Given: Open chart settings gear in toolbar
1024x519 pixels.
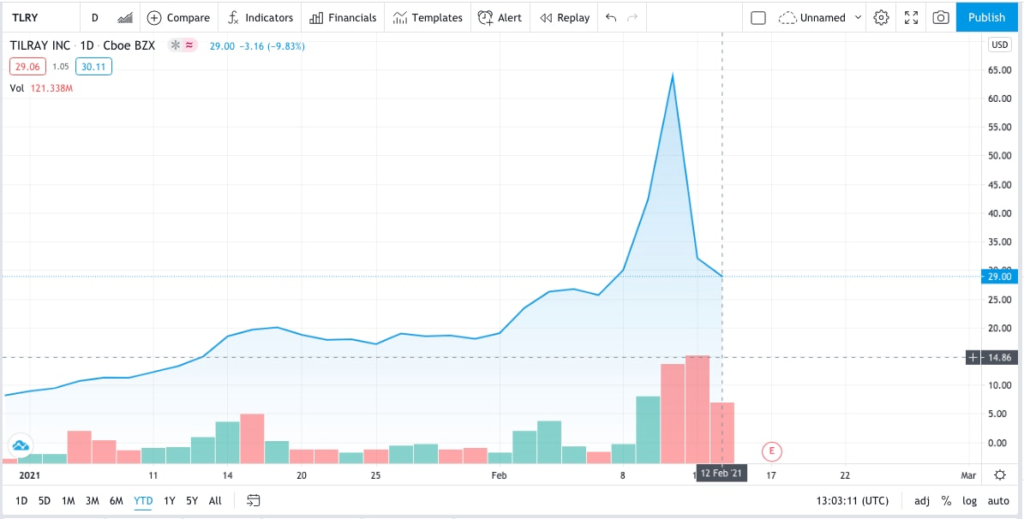Looking at the screenshot, I should click(x=881, y=18).
